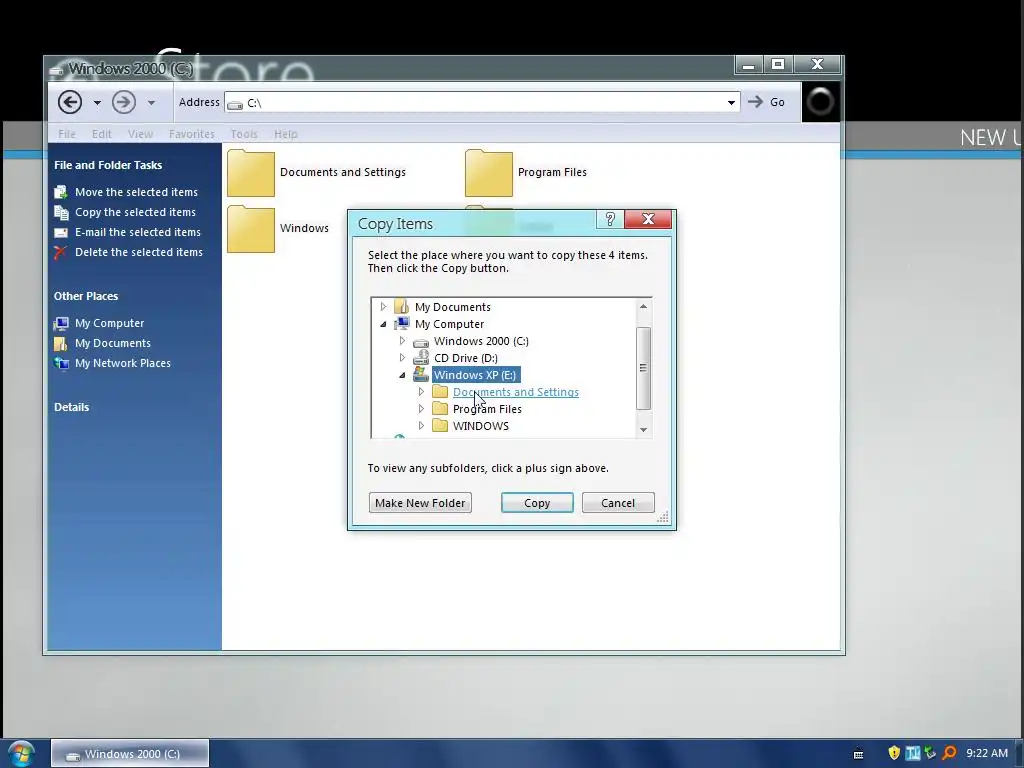Select the Documents and Settings folder icon in explorer
The width and height of the screenshot is (1024, 768).
pyautogui.click(x=251, y=172)
